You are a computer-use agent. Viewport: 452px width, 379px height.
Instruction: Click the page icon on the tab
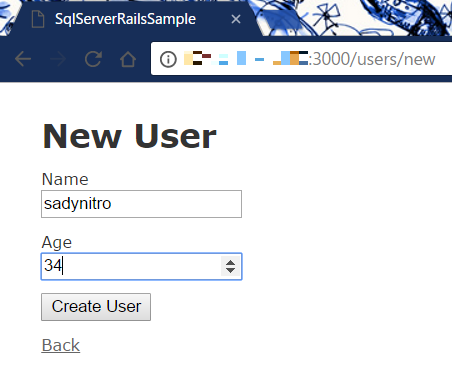coord(38,19)
